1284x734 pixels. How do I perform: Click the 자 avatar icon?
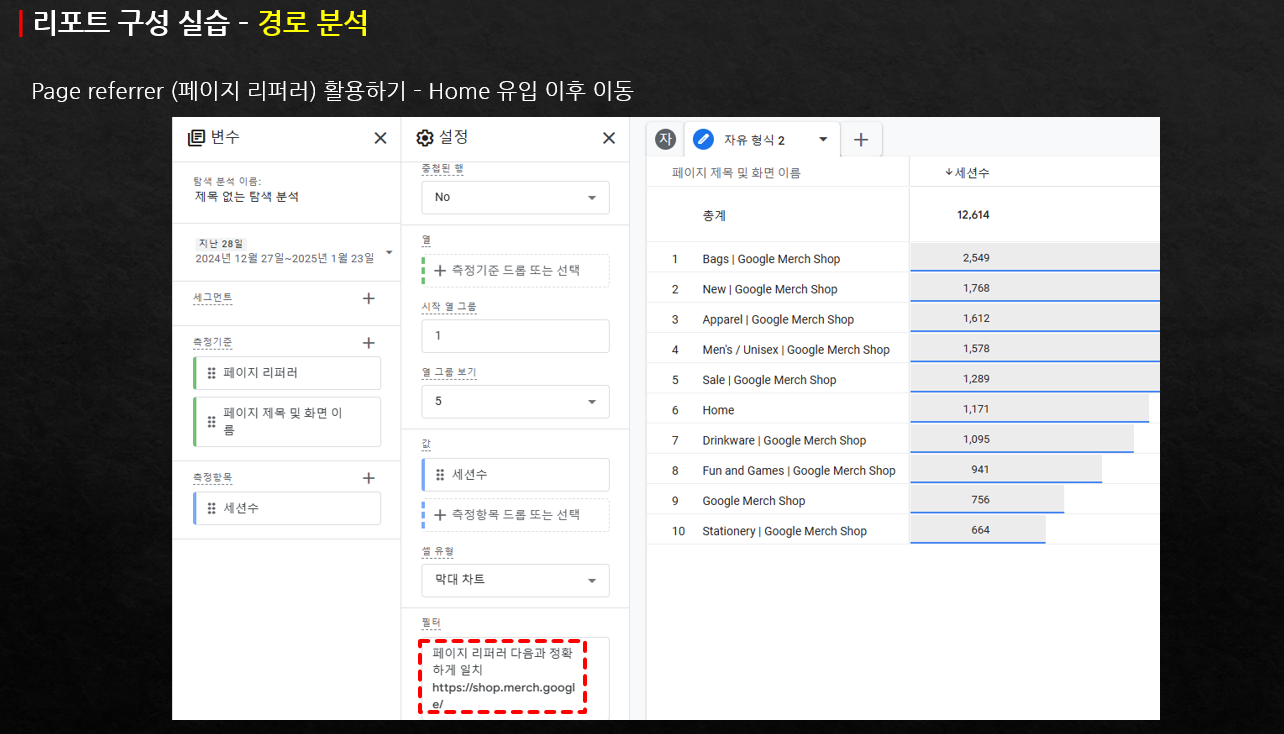click(x=665, y=138)
